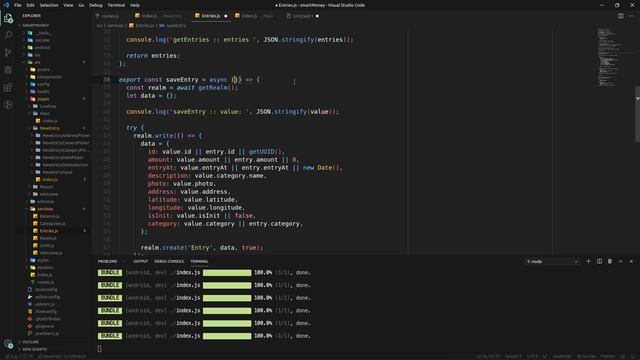
Task: Click 'LF' end-of-line in status bar
Action: click(x=545, y=356)
